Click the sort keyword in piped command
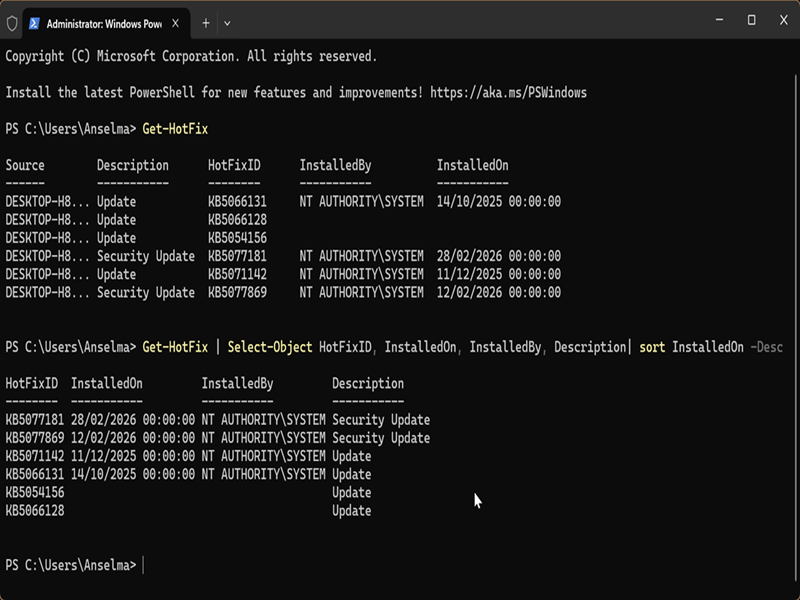This screenshot has height=600, width=800. [x=652, y=348]
